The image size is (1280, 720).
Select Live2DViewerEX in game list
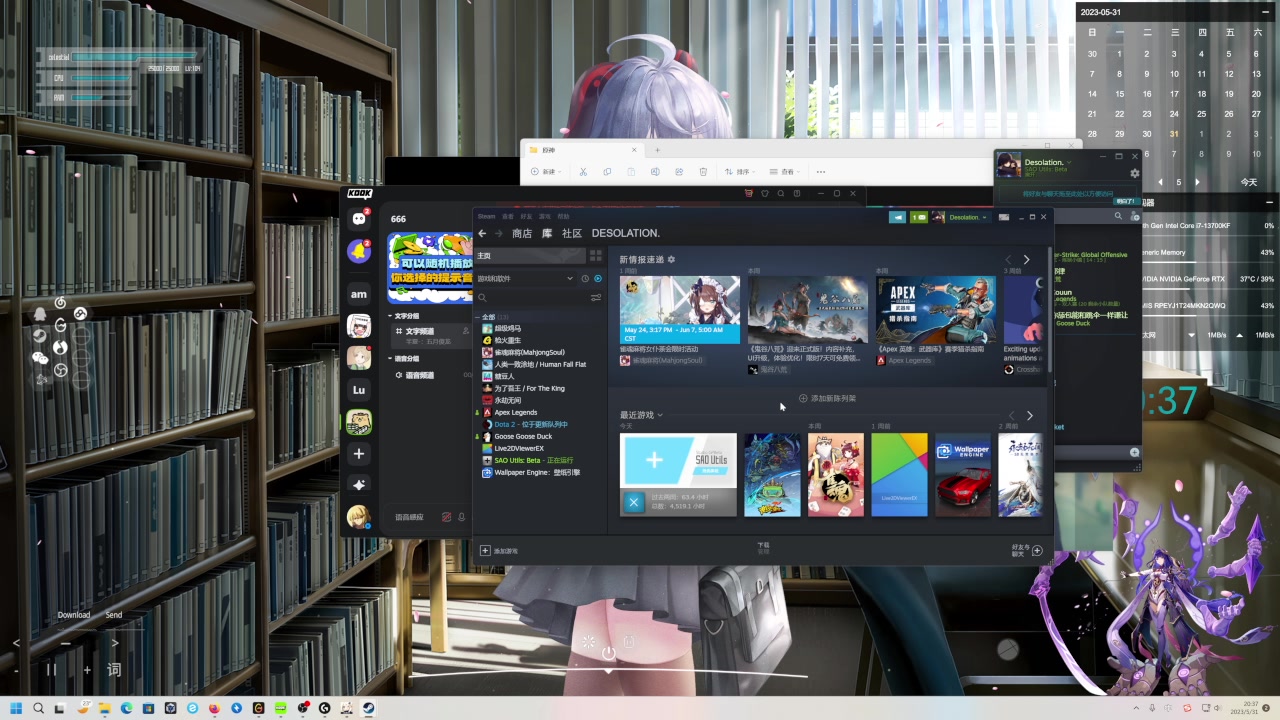(x=519, y=448)
